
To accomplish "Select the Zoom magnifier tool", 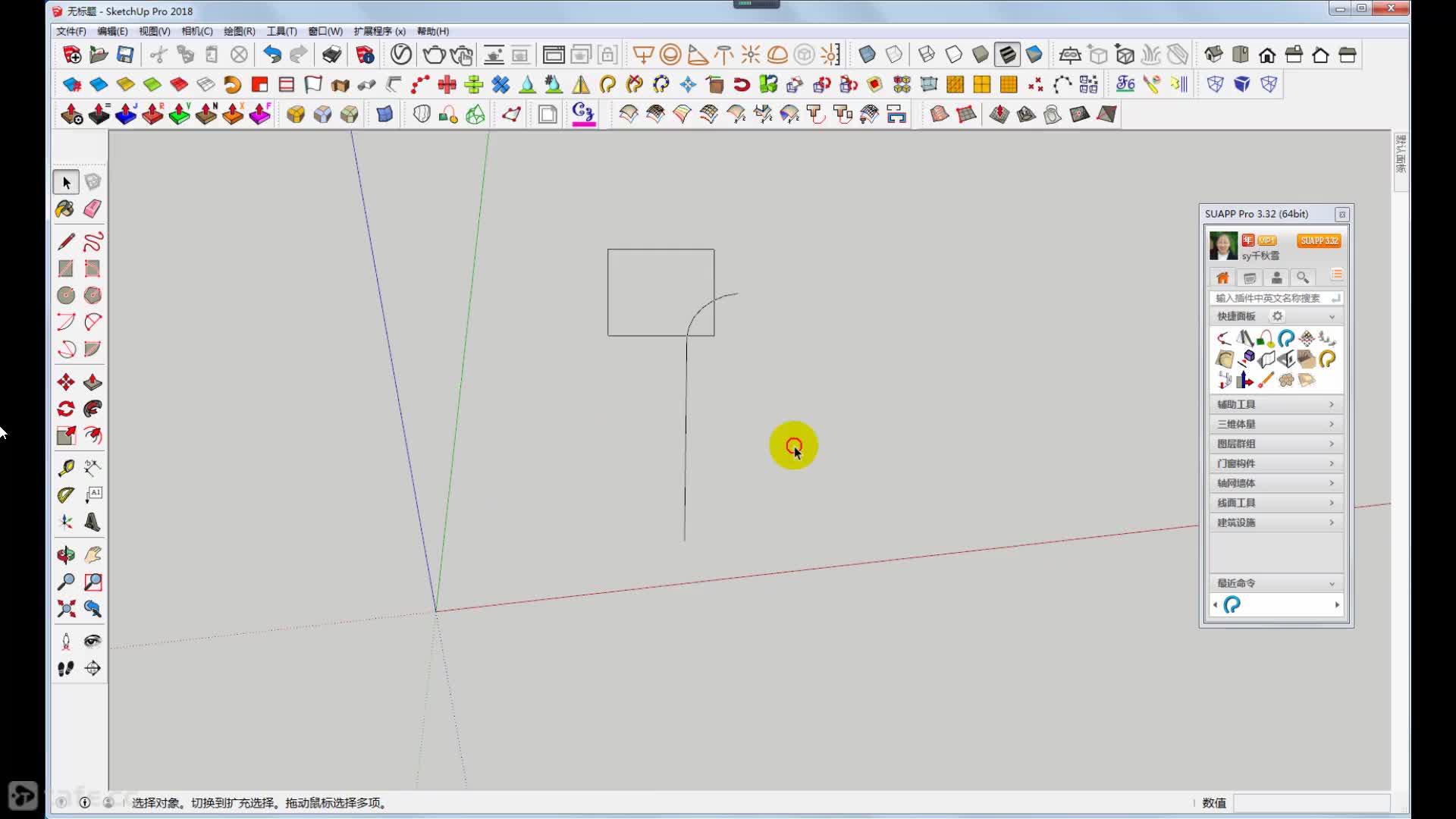I will (x=66, y=582).
